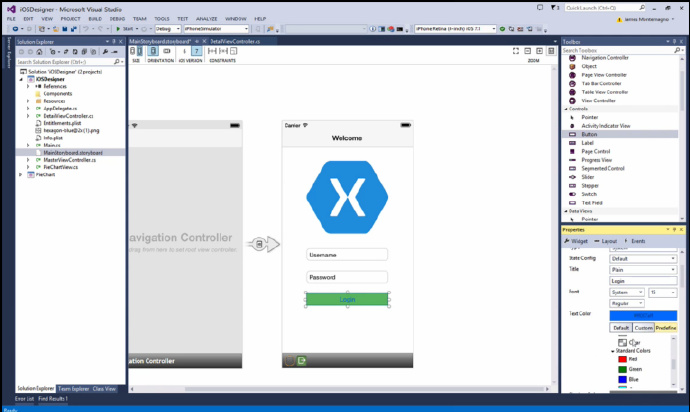Select MainStoryboard.storyboard in Solution Explorer
The image size is (690, 412).
click(73, 153)
